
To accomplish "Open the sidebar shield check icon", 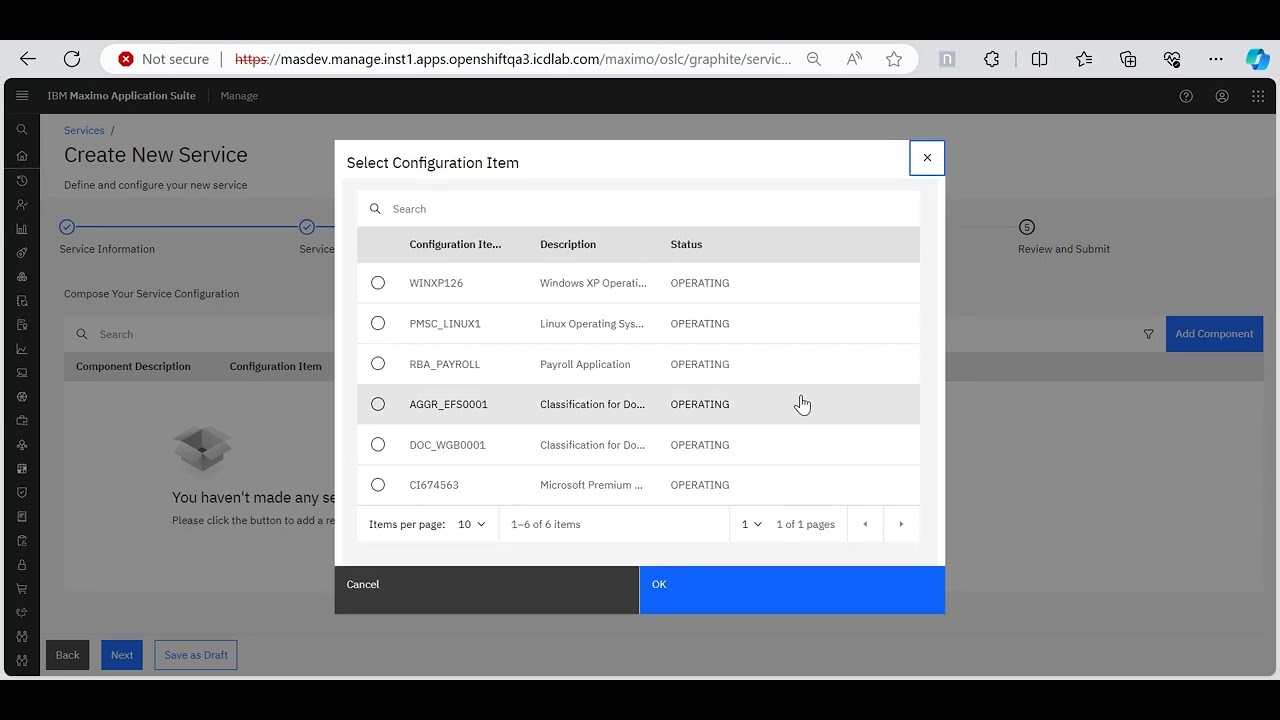I will coord(22,493).
